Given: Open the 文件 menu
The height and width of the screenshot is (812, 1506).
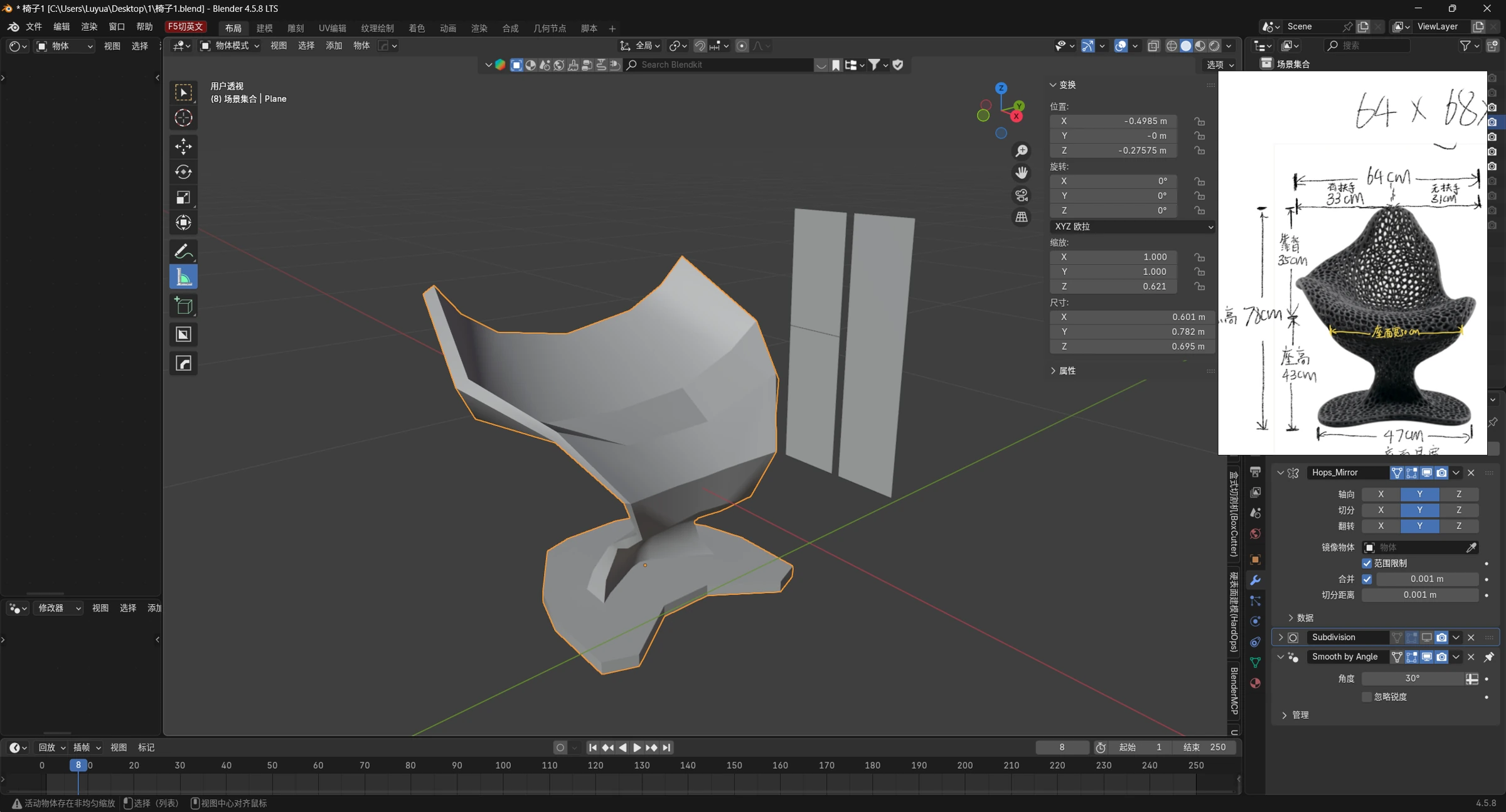Looking at the screenshot, I should pyautogui.click(x=34, y=27).
